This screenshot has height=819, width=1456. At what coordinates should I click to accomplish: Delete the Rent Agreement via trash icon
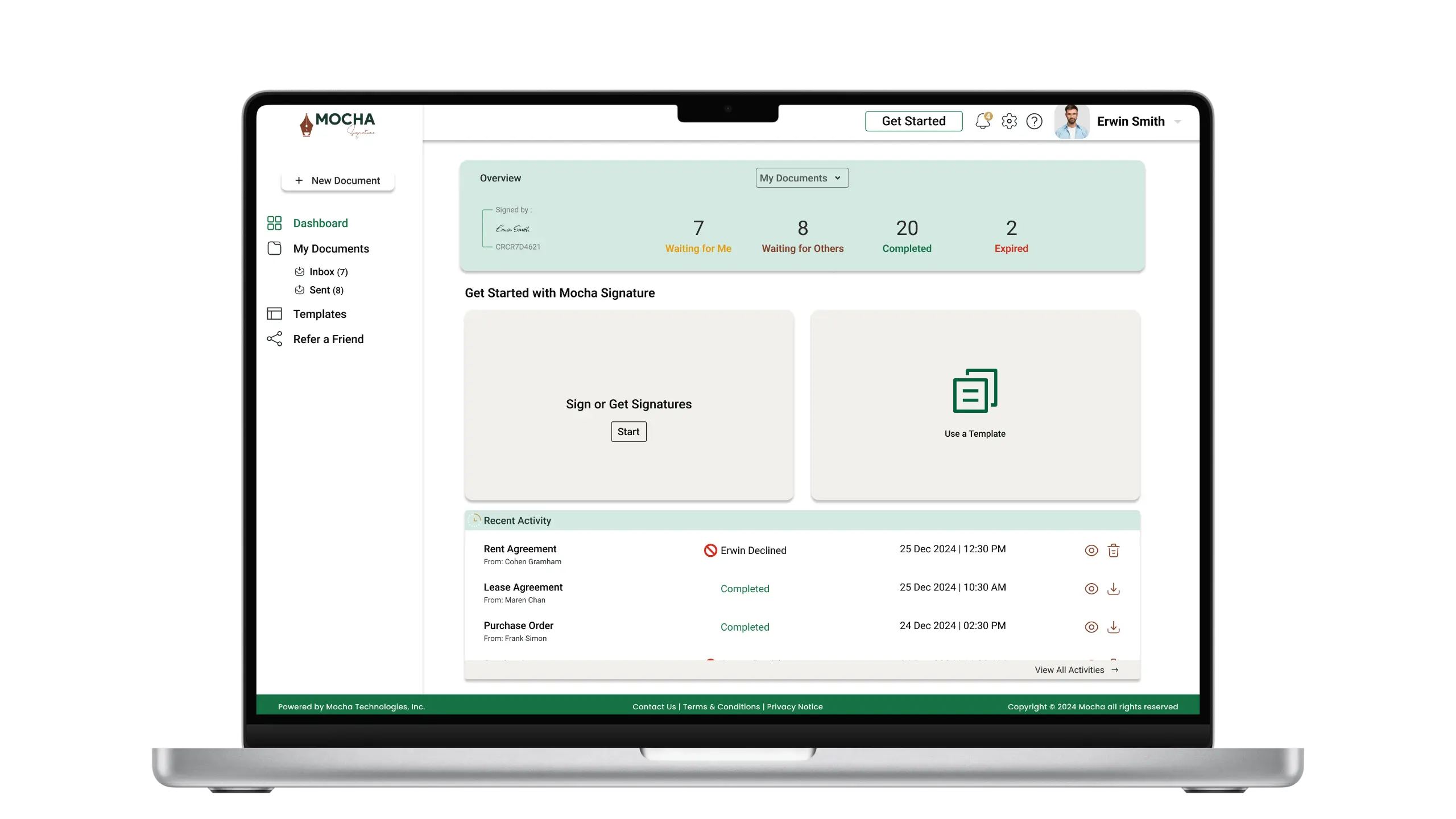click(1113, 551)
